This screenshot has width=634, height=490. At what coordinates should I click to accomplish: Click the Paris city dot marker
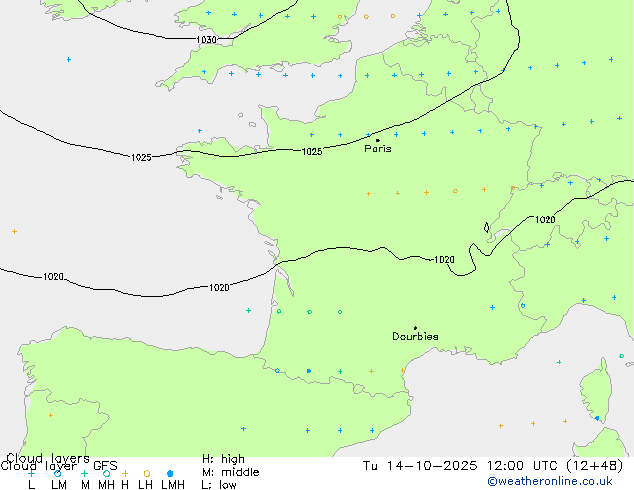coord(378,140)
